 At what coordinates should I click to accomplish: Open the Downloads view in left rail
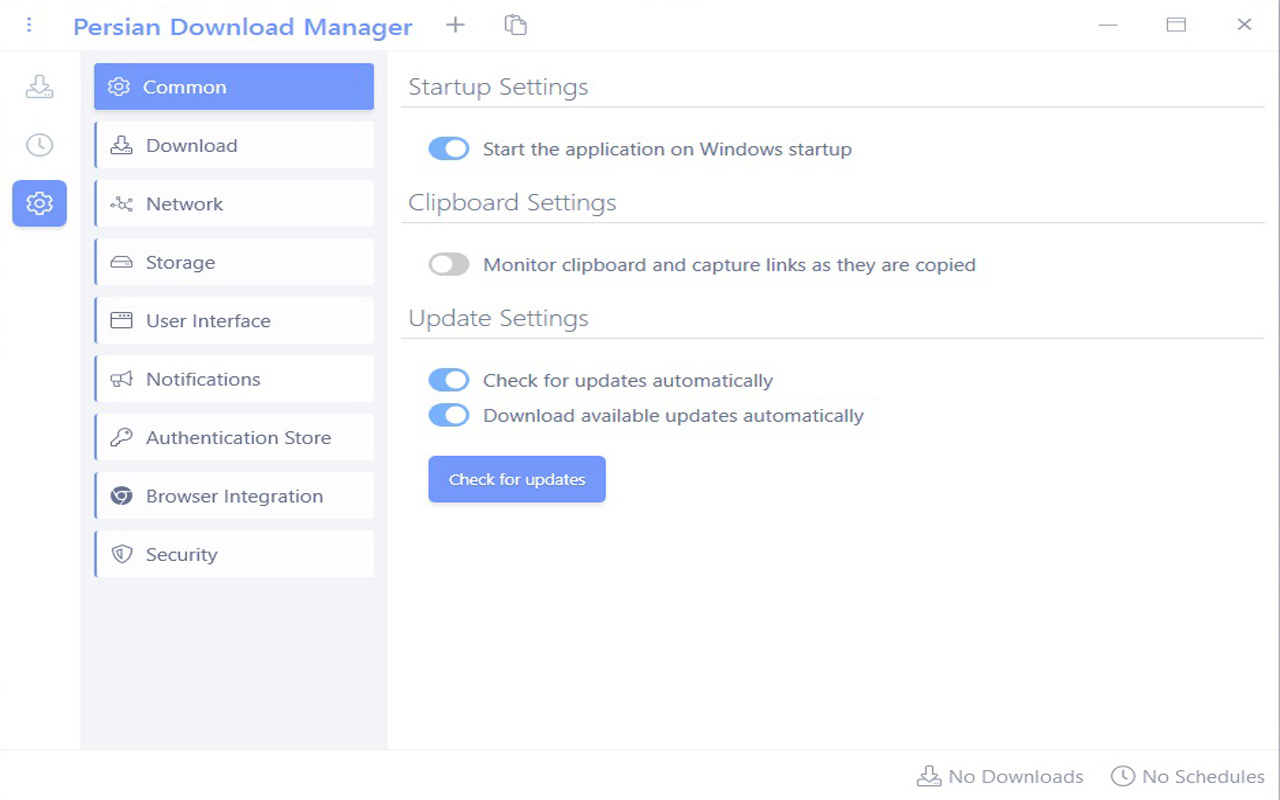click(39, 87)
